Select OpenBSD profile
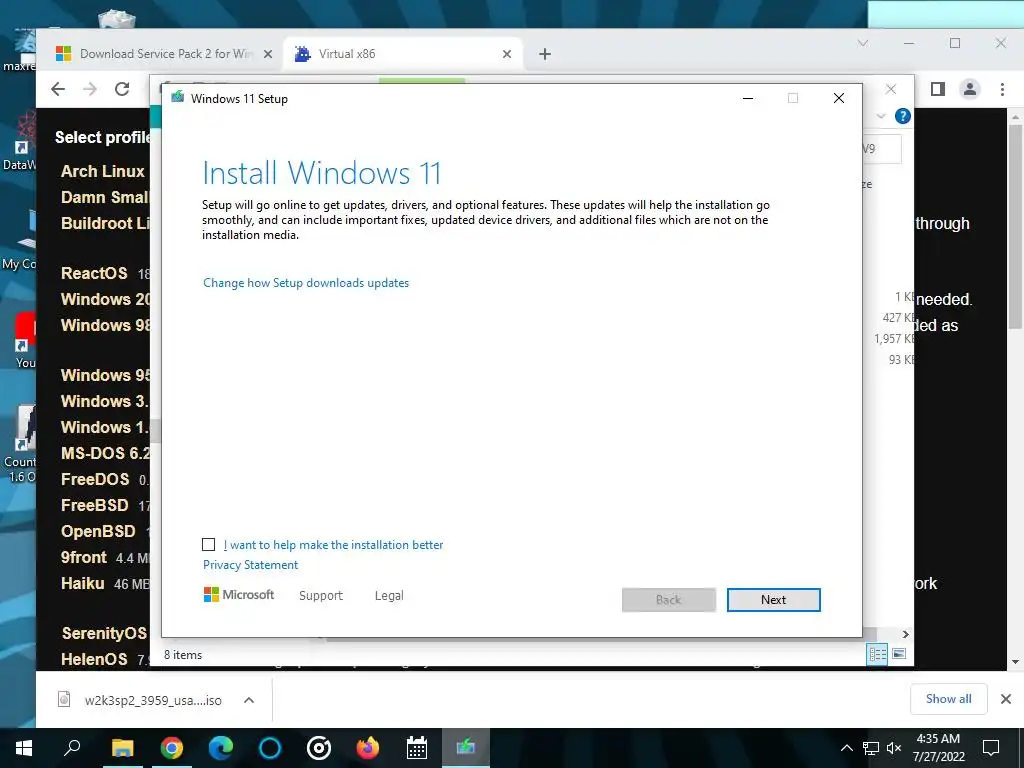Viewport: 1024px width, 768px height. 98,532
